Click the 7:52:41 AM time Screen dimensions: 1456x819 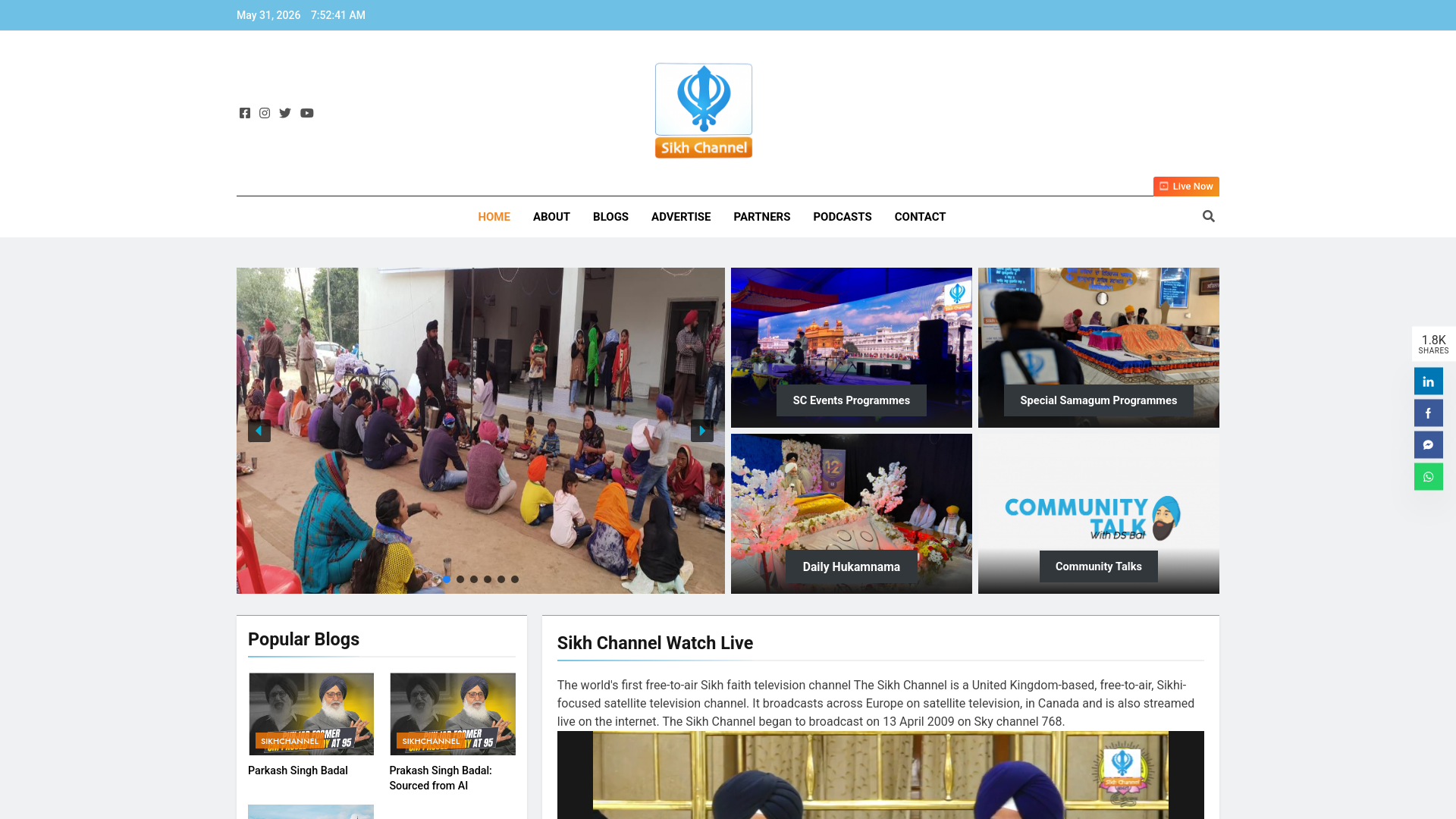338,15
